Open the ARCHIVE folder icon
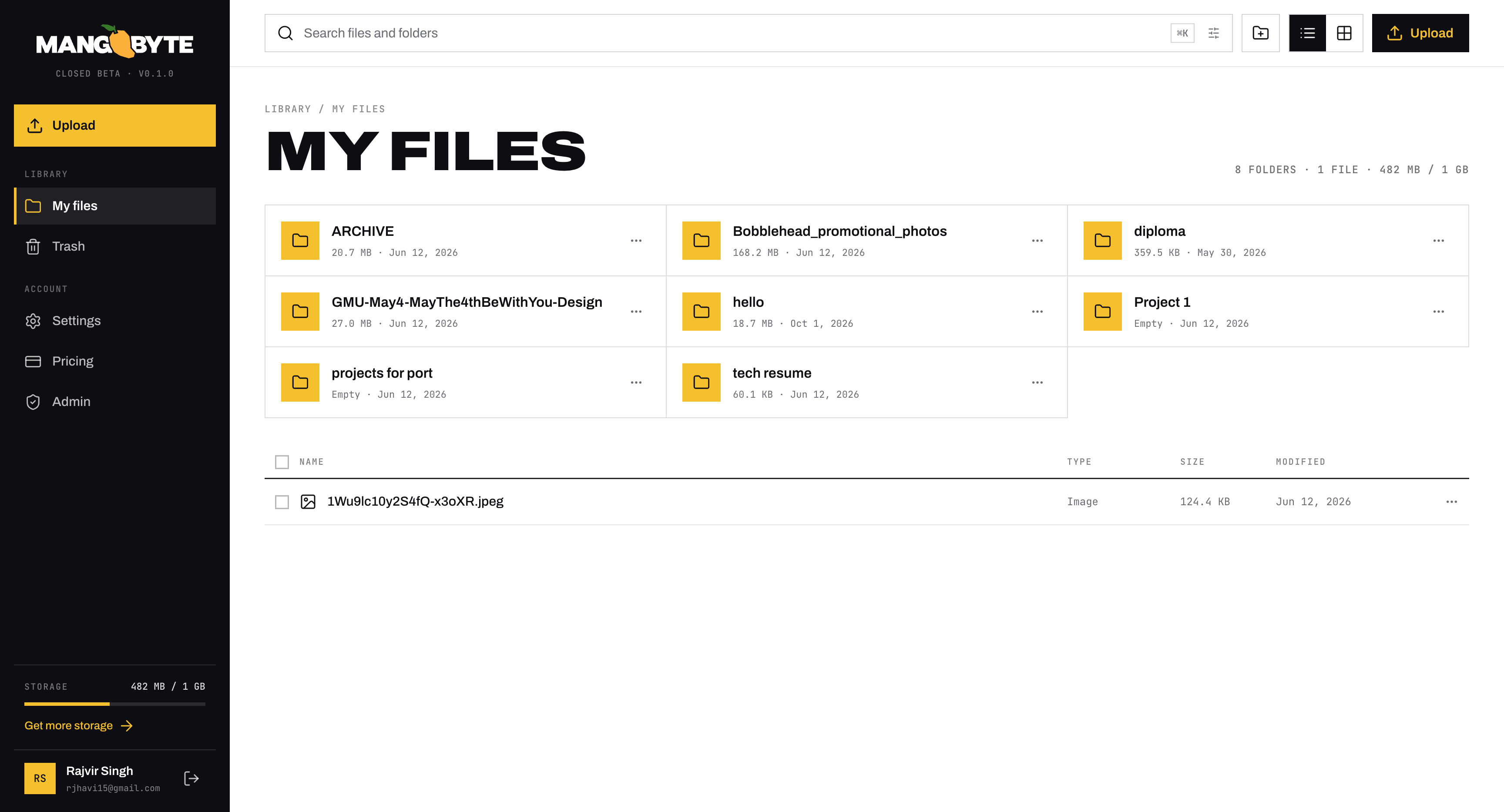Image resolution: width=1504 pixels, height=812 pixels. pyautogui.click(x=300, y=241)
